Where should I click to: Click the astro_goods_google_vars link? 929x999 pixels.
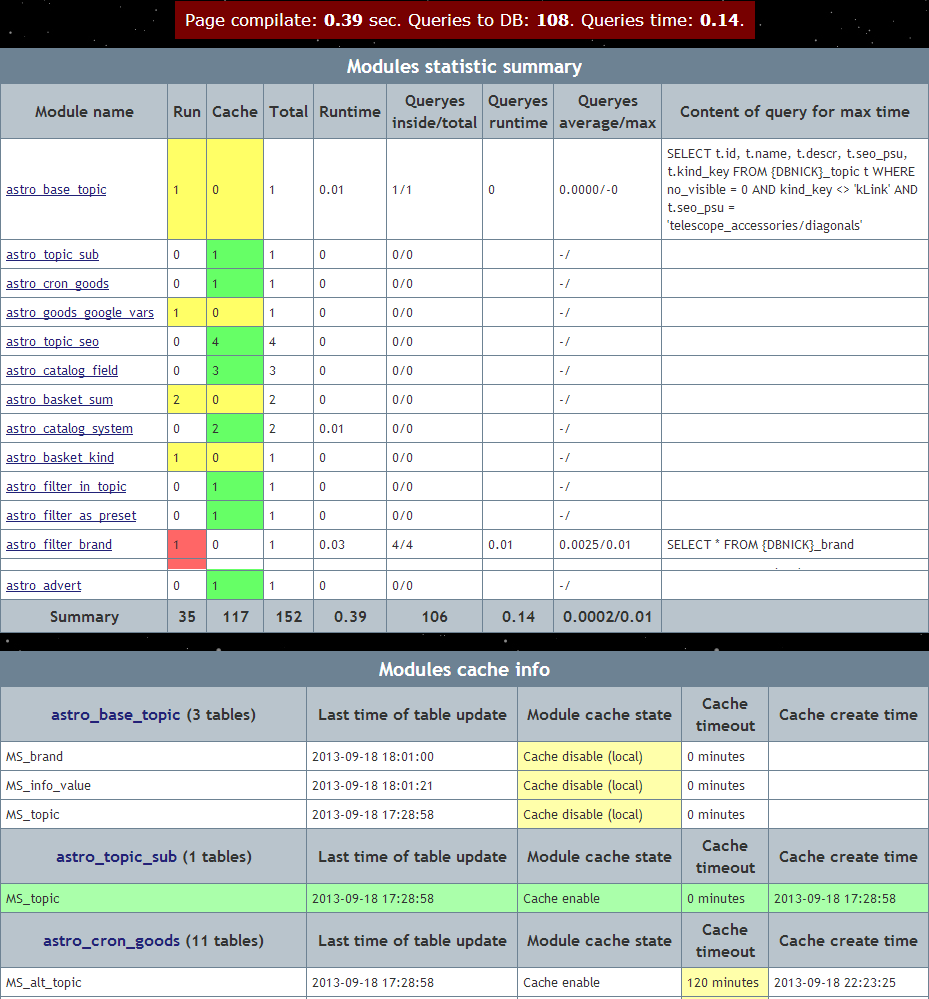[80, 313]
